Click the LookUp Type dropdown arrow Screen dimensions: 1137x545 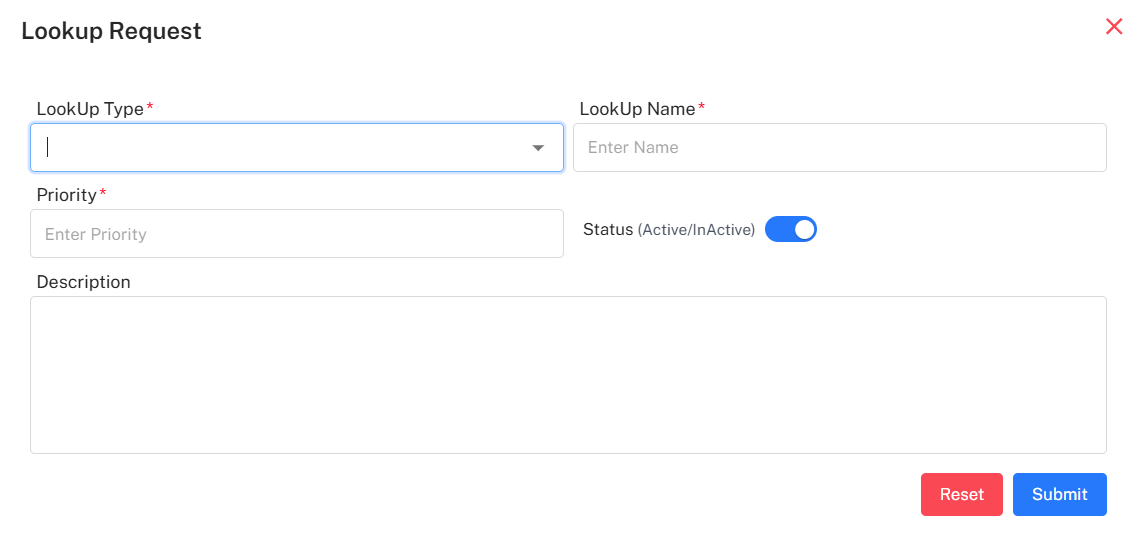click(x=538, y=148)
